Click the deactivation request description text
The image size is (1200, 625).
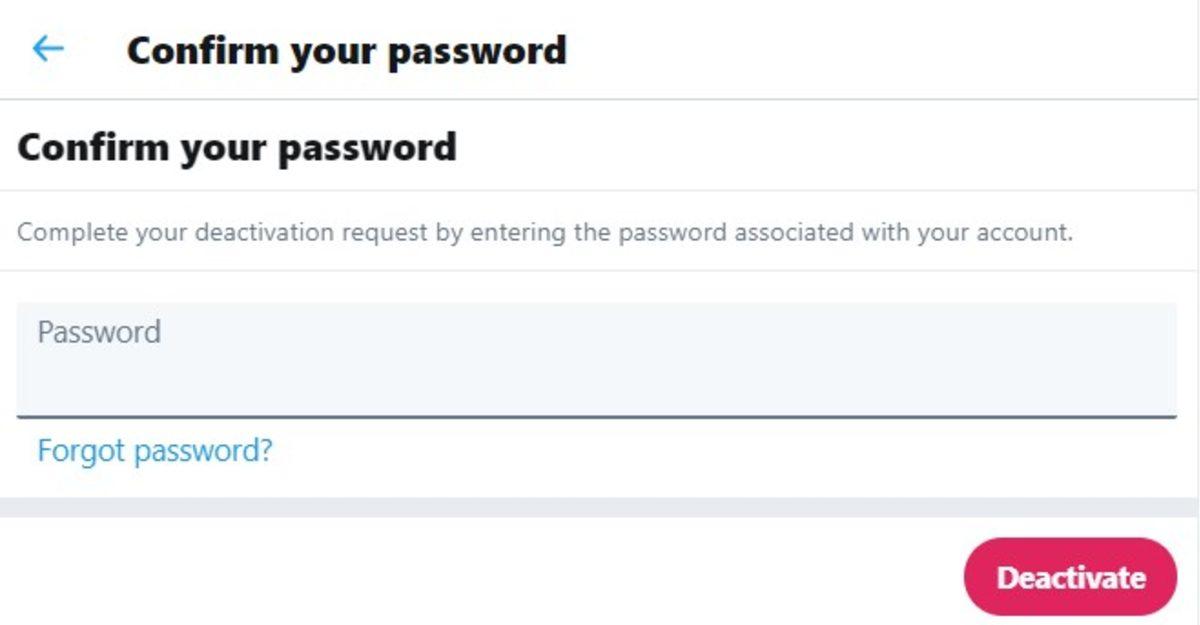point(545,233)
